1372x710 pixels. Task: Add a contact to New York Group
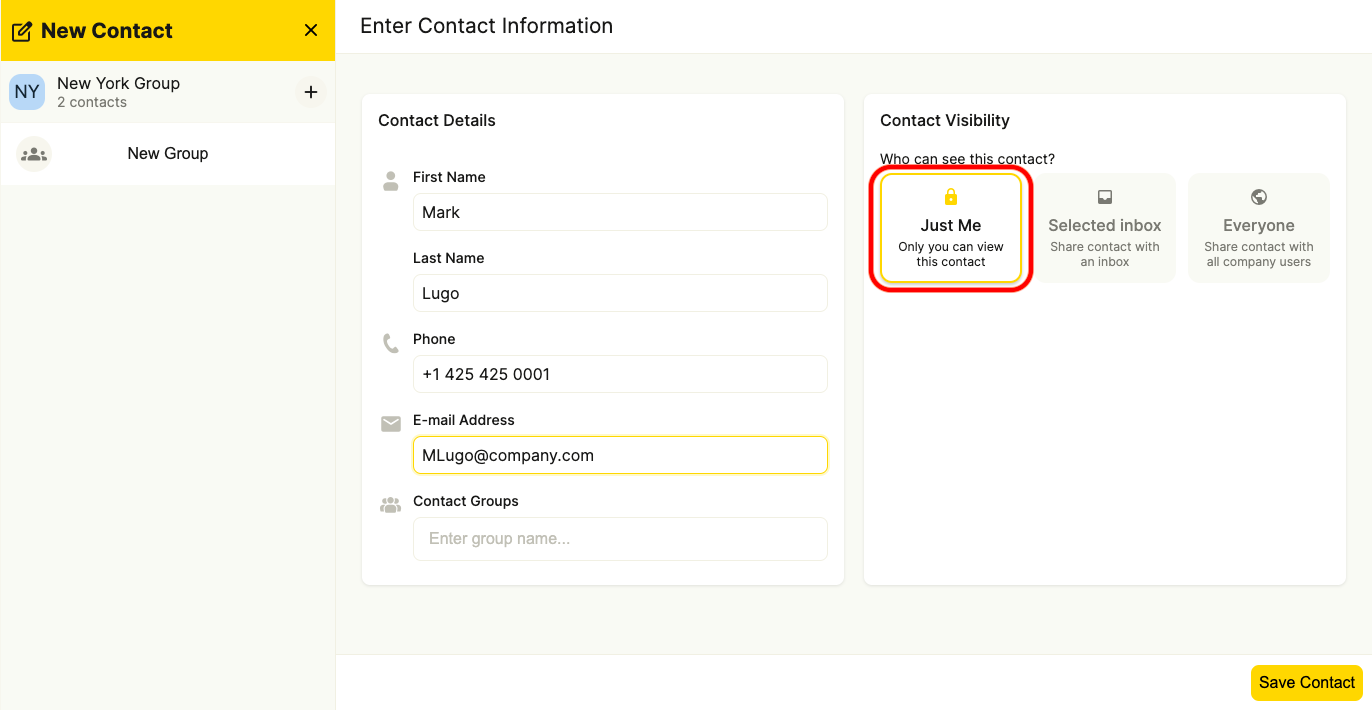(x=310, y=91)
